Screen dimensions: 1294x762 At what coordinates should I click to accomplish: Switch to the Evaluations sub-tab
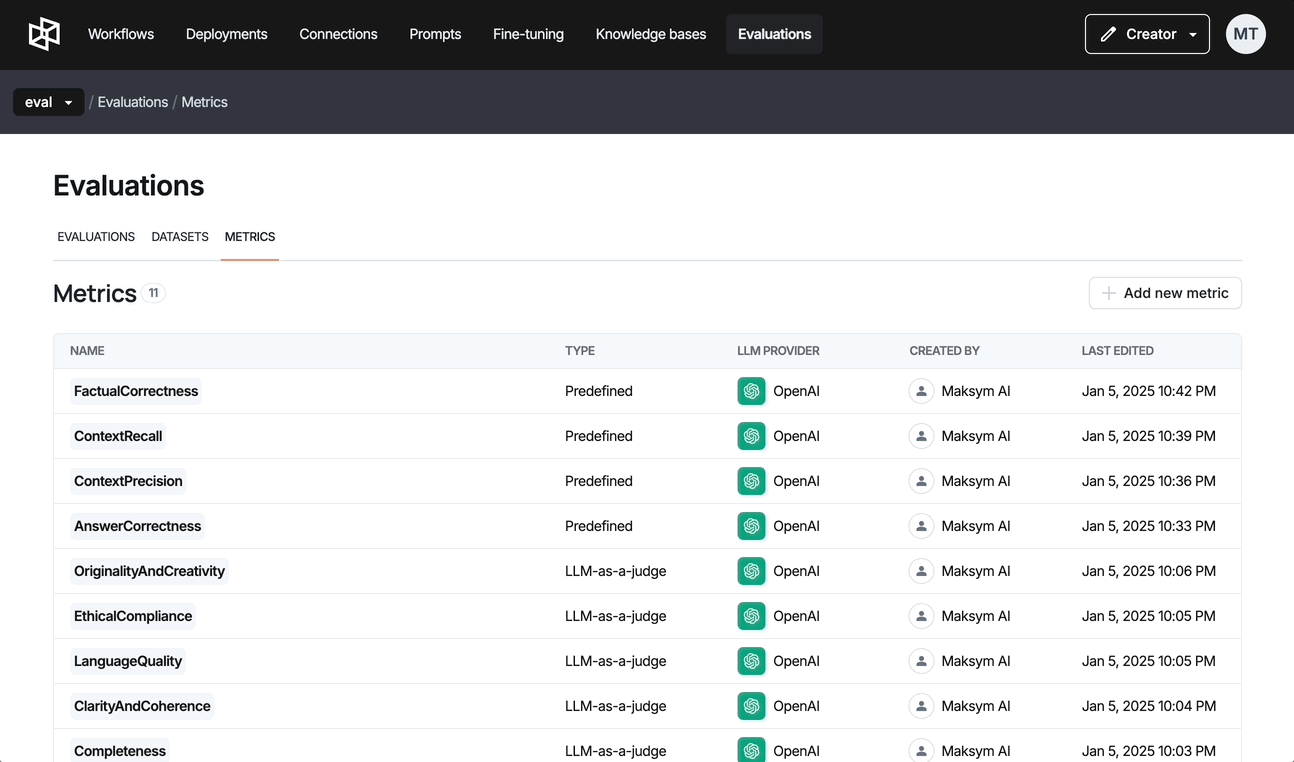coord(96,237)
